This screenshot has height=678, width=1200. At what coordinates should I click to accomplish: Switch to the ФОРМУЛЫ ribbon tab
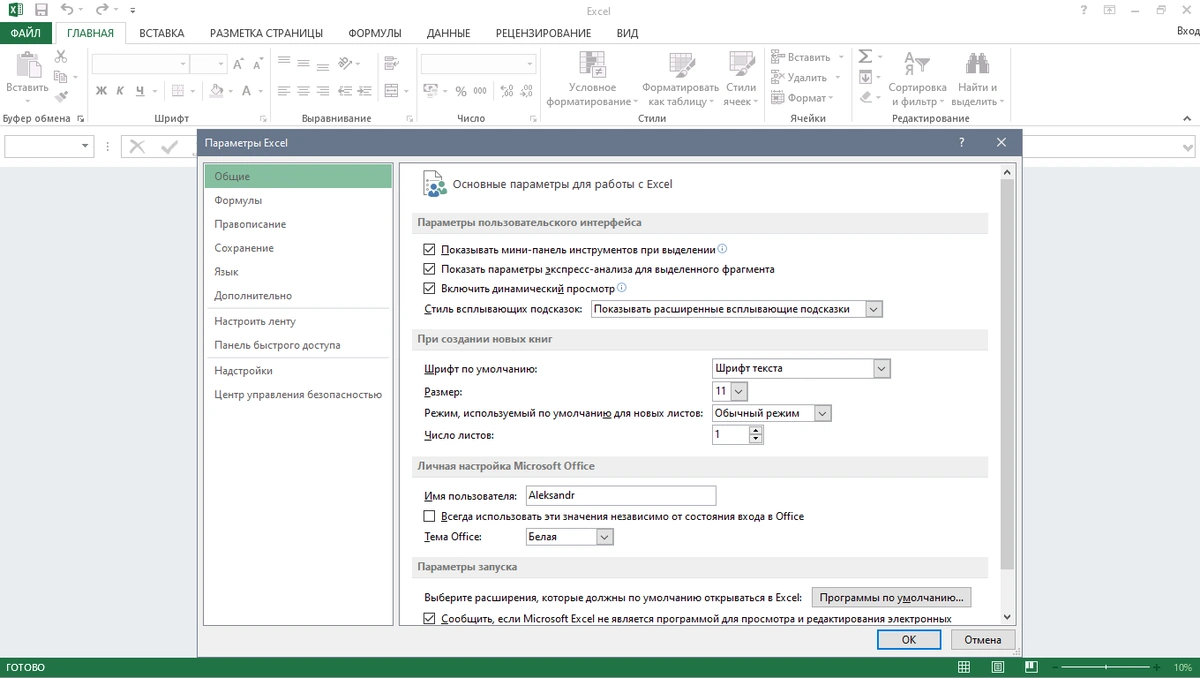click(375, 33)
